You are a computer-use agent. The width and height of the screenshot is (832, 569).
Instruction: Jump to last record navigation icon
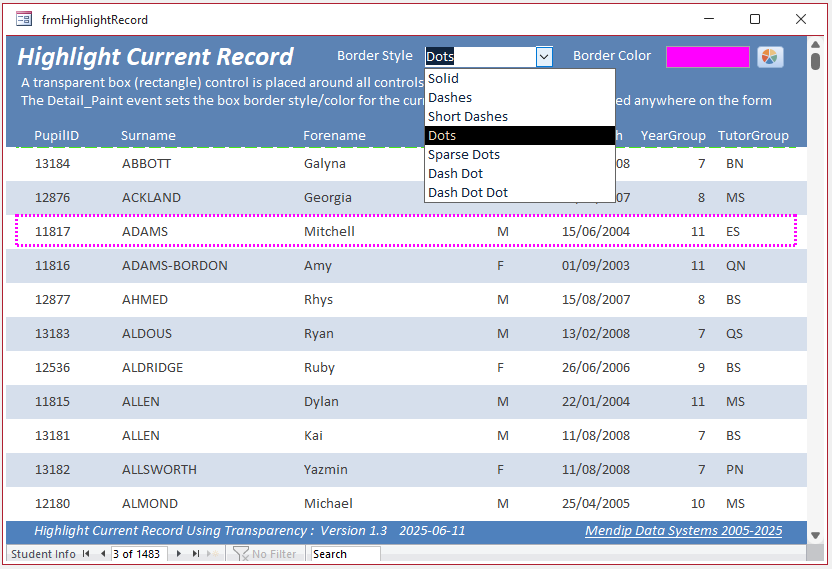(196, 554)
